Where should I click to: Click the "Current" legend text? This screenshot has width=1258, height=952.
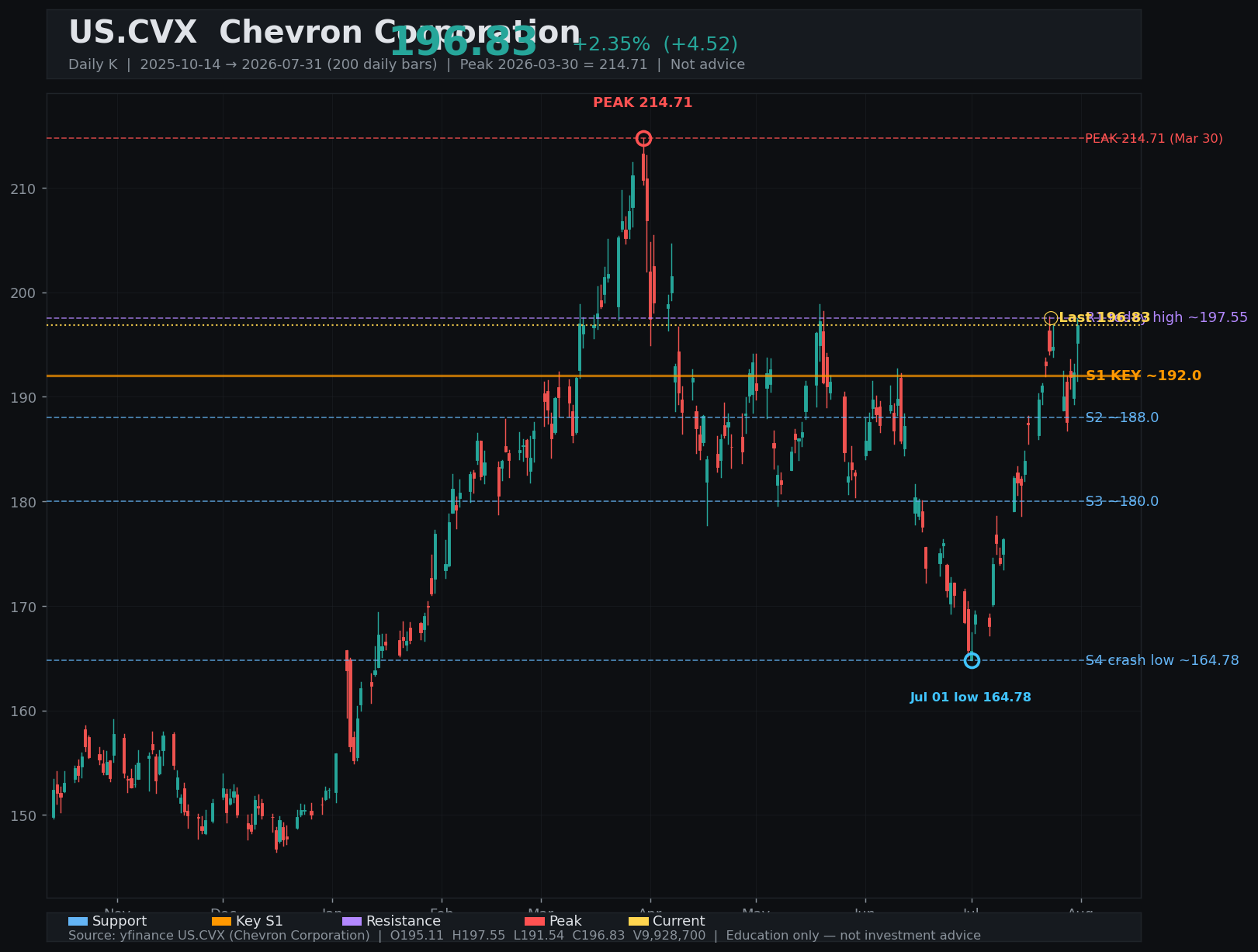pyautogui.click(x=679, y=922)
